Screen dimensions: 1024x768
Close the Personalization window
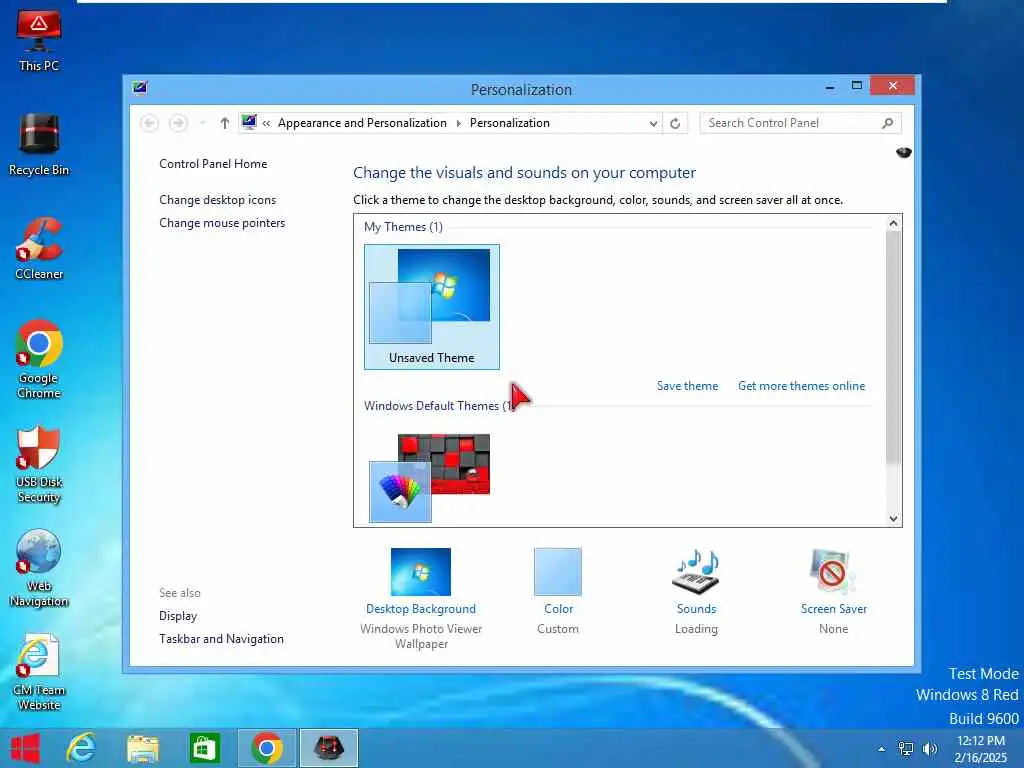(892, 86)
